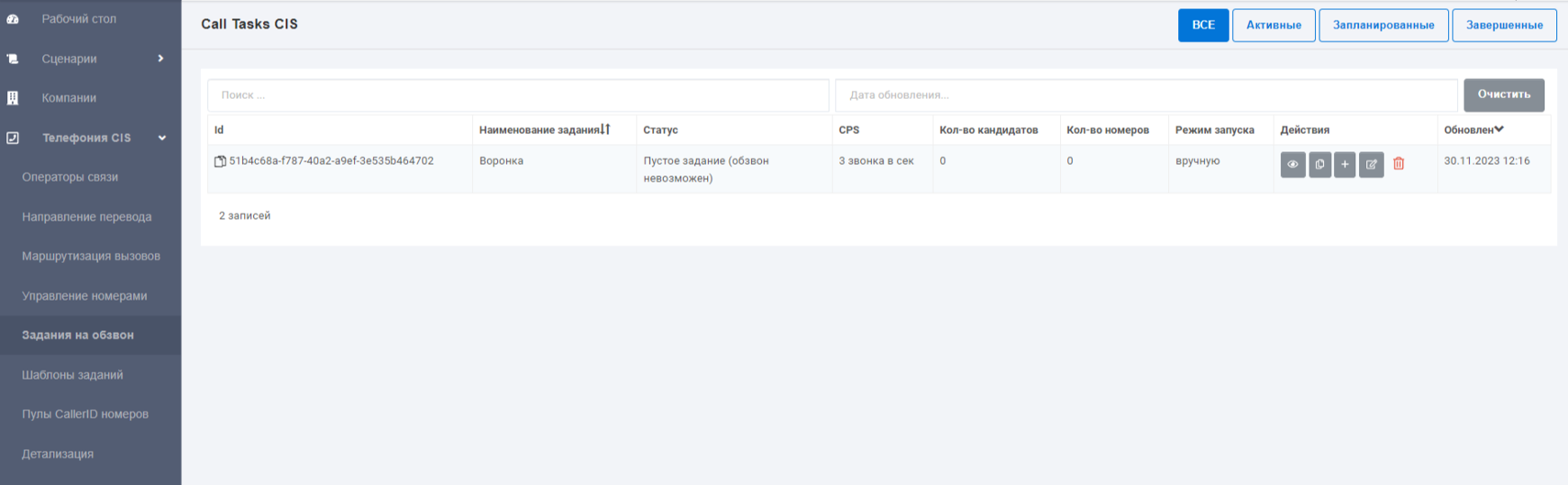
Task: Sort by Обновлен column arrow
Action: pos(1498,129)
